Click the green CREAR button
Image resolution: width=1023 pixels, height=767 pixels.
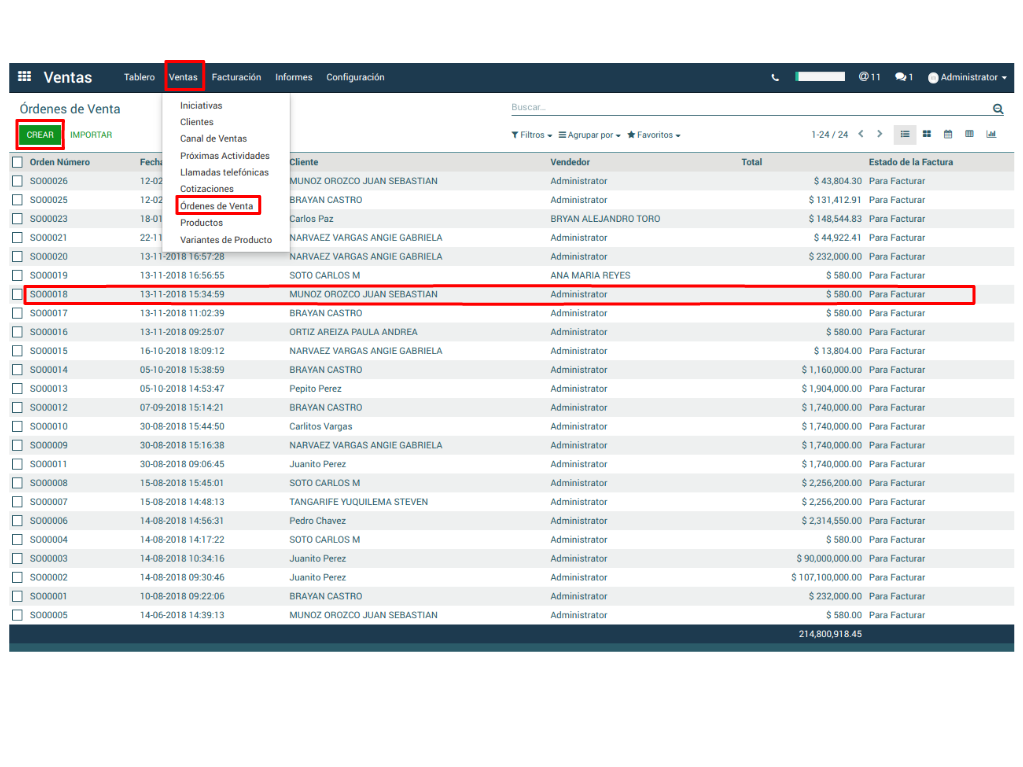click(40, 134)
